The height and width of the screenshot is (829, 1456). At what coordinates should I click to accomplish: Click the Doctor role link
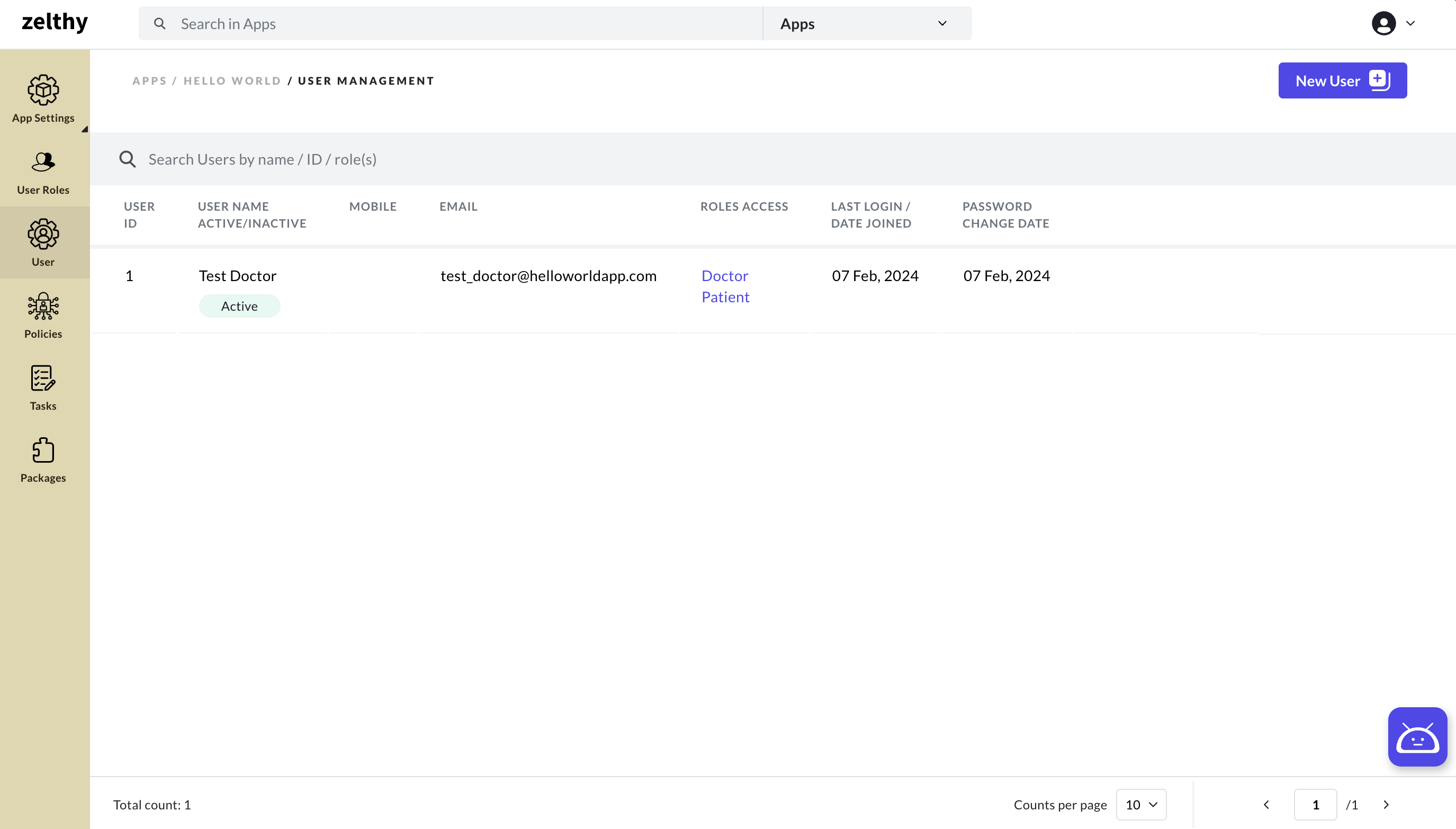pos(725,275)
